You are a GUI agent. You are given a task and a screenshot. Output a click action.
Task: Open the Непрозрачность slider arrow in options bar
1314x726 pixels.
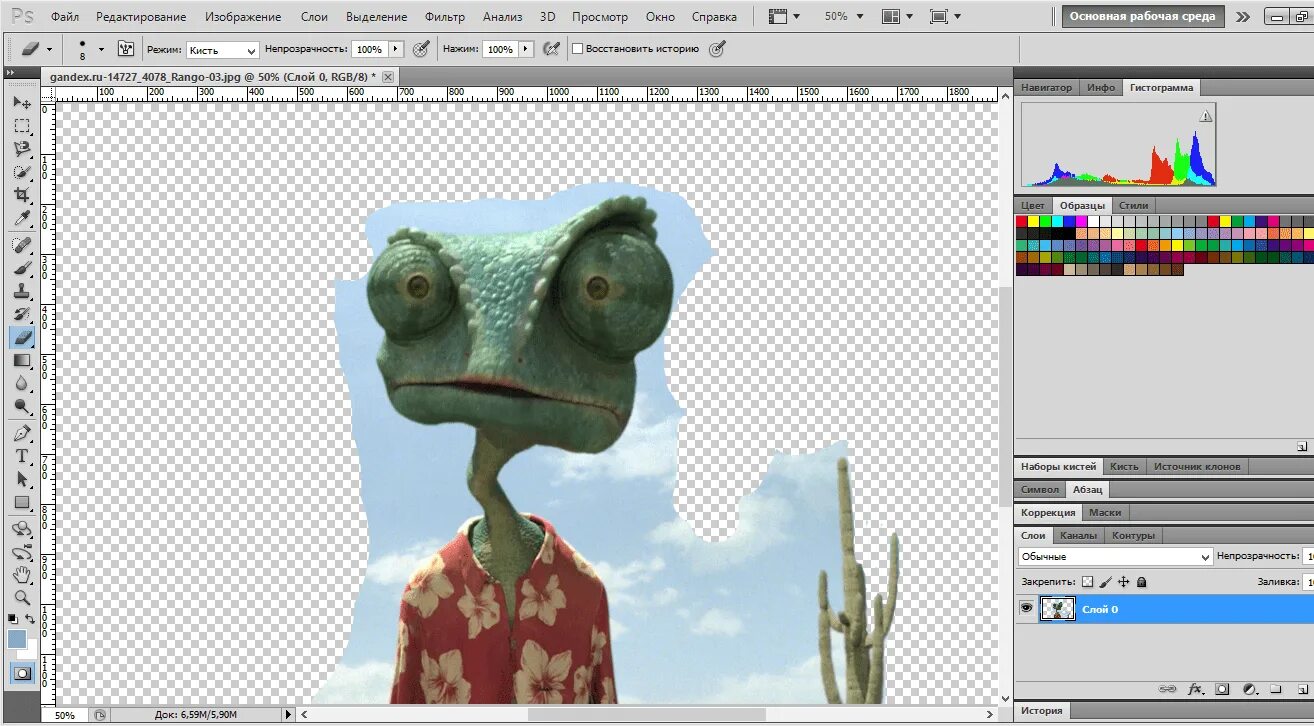(395, 48)
